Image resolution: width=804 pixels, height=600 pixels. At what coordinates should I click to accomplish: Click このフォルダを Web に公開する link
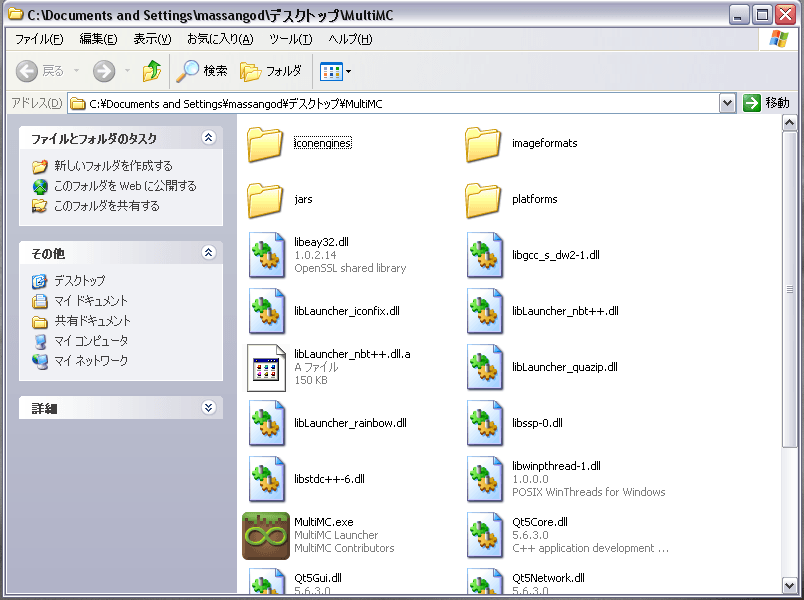click(x=125, y=186)
